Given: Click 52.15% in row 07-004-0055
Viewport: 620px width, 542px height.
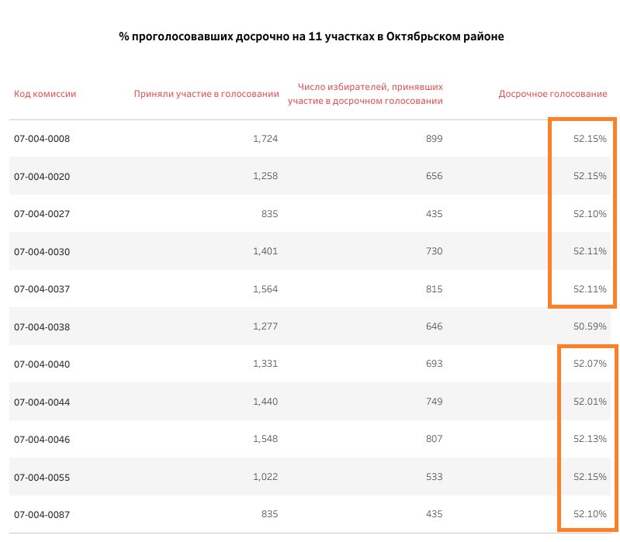Looking at the screenshot, I should tap(590, 477).
